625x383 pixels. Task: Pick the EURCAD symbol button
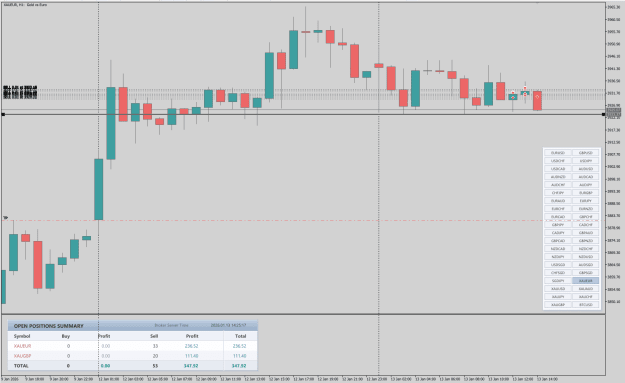558,216
